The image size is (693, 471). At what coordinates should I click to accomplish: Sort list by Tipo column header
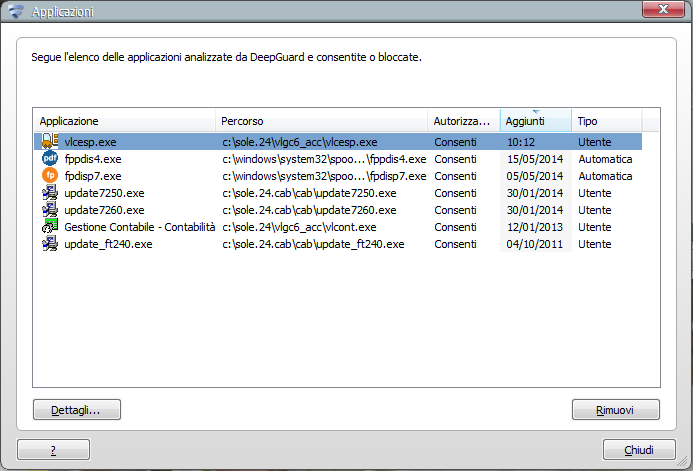tap(605, 121)
